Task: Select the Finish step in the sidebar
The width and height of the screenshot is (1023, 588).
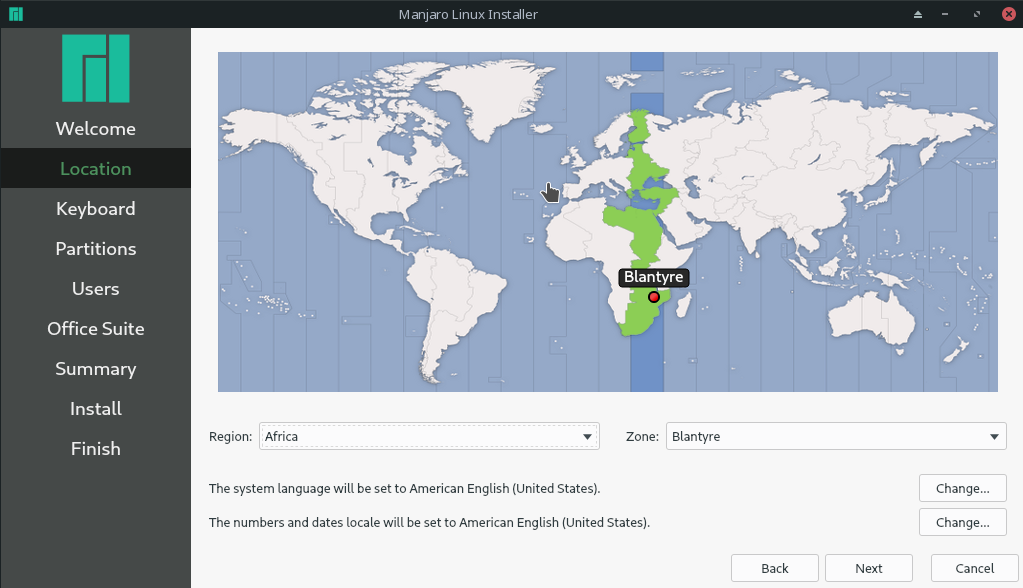Action: [96, 448]
